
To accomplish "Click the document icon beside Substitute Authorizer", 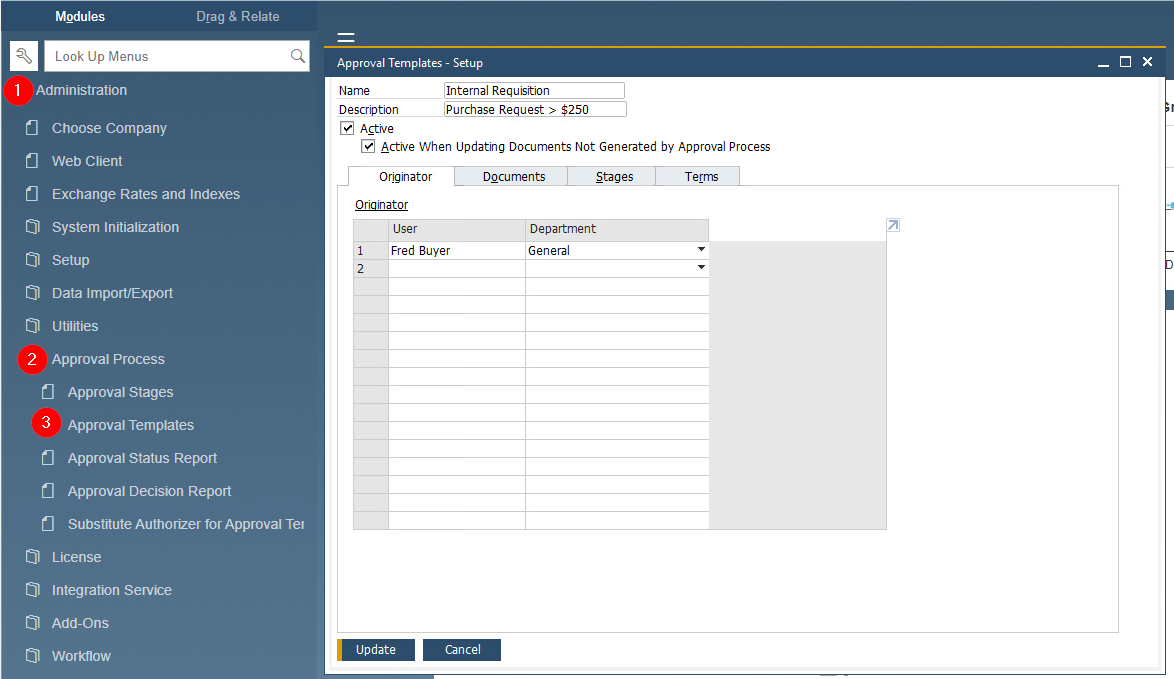I will 48,523.
